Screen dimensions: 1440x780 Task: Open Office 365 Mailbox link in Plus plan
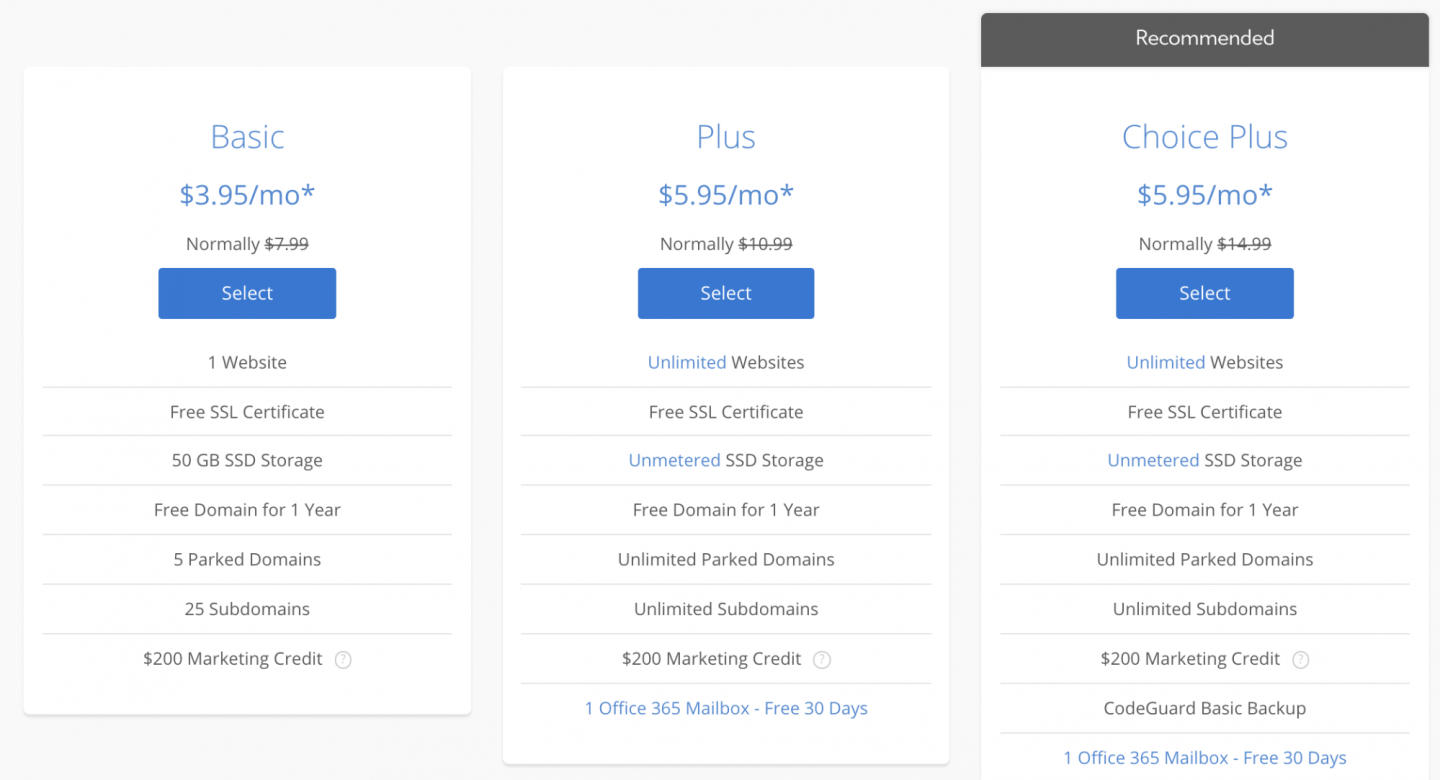(x=726, y=708)
